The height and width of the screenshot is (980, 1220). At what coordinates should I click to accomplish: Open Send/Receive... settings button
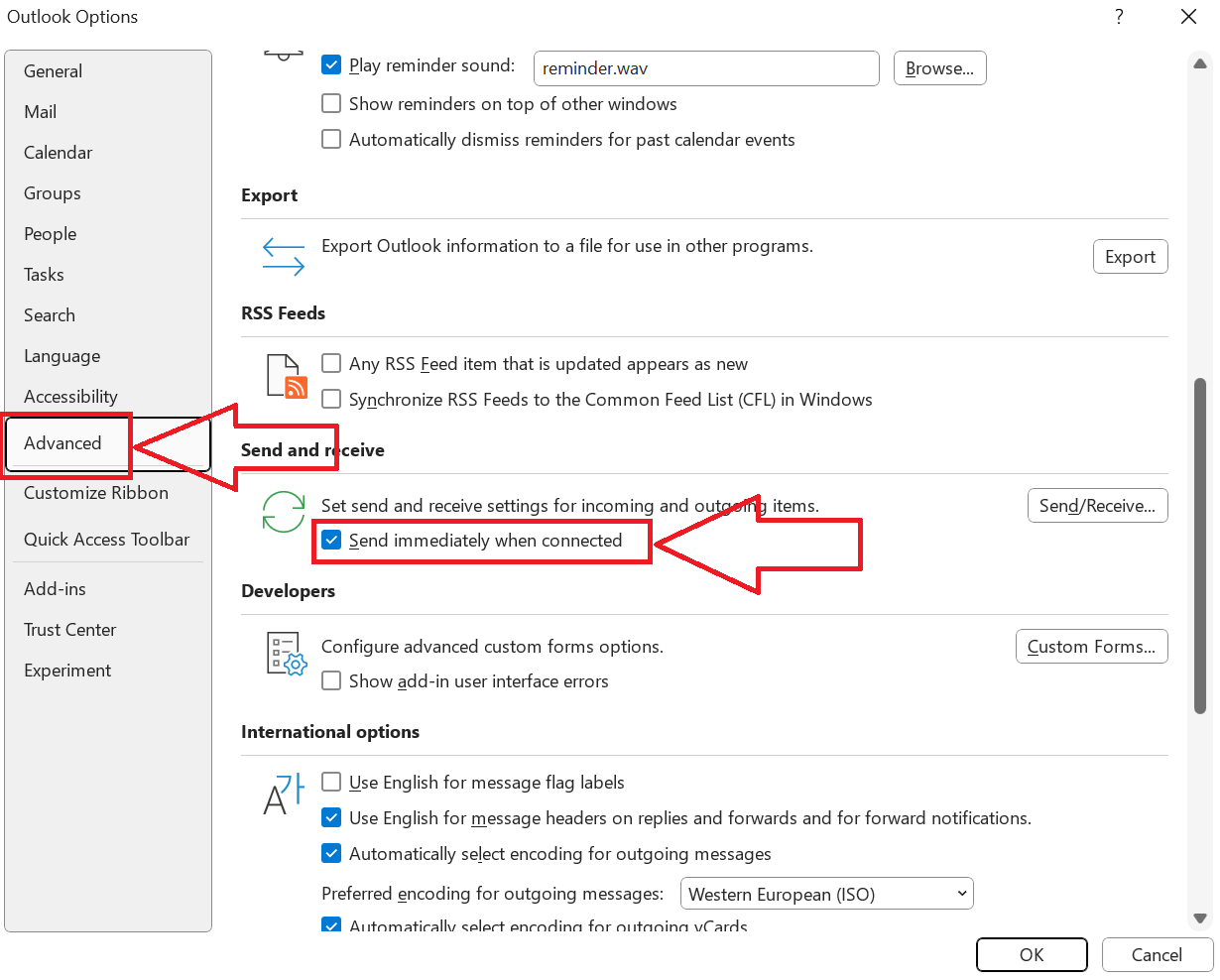(x=1098, y=506)
